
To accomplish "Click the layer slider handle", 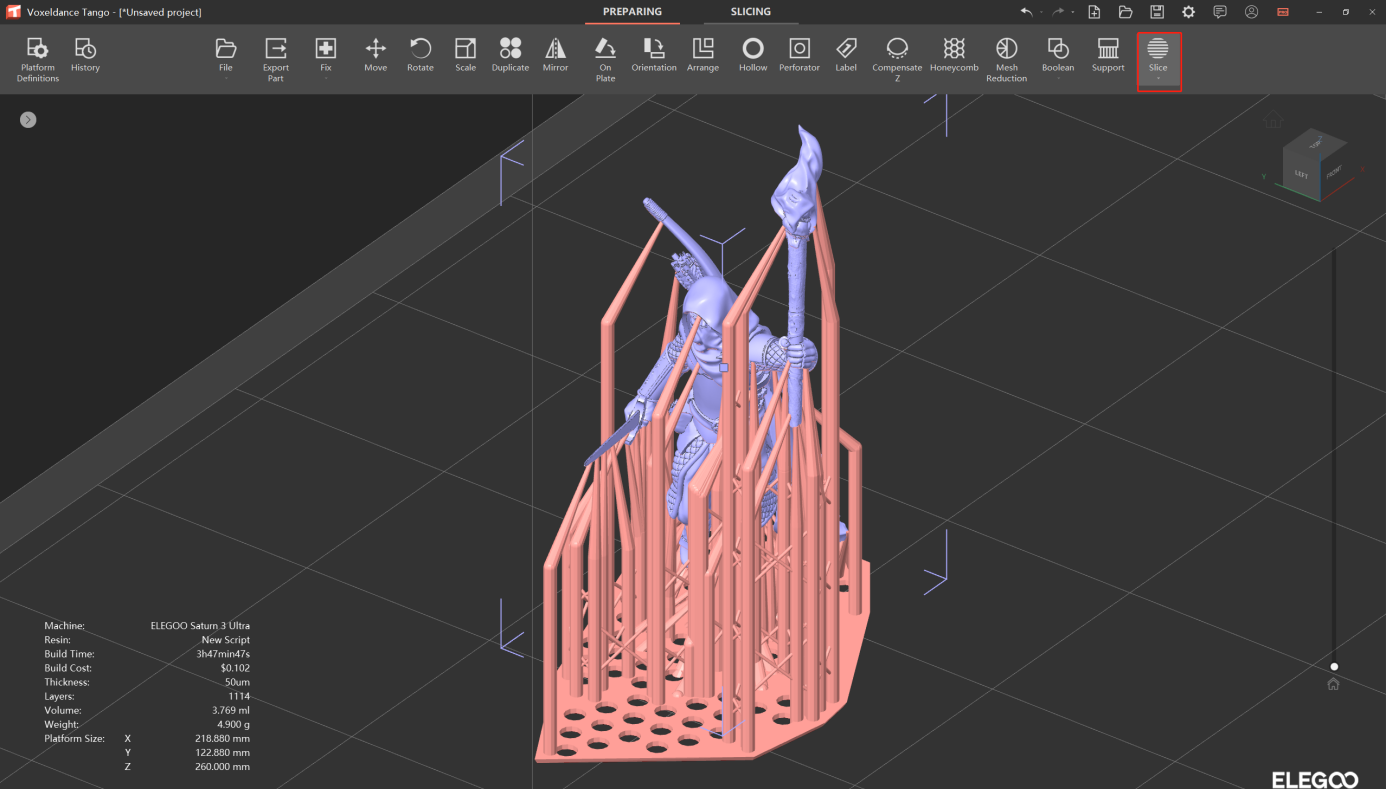I will [x=1334, y=667].
